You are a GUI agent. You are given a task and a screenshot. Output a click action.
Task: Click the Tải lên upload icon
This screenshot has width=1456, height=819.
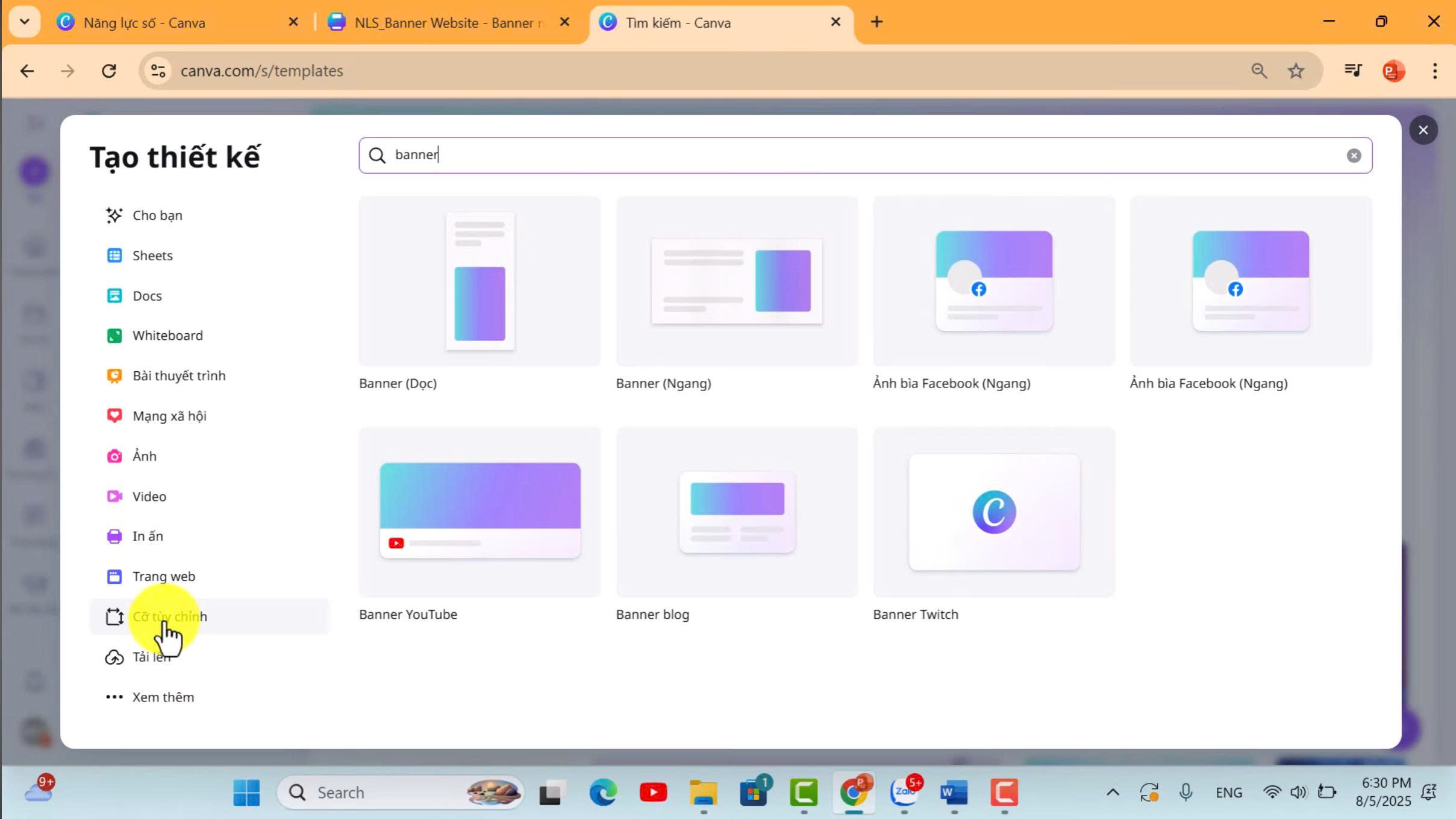114,657
